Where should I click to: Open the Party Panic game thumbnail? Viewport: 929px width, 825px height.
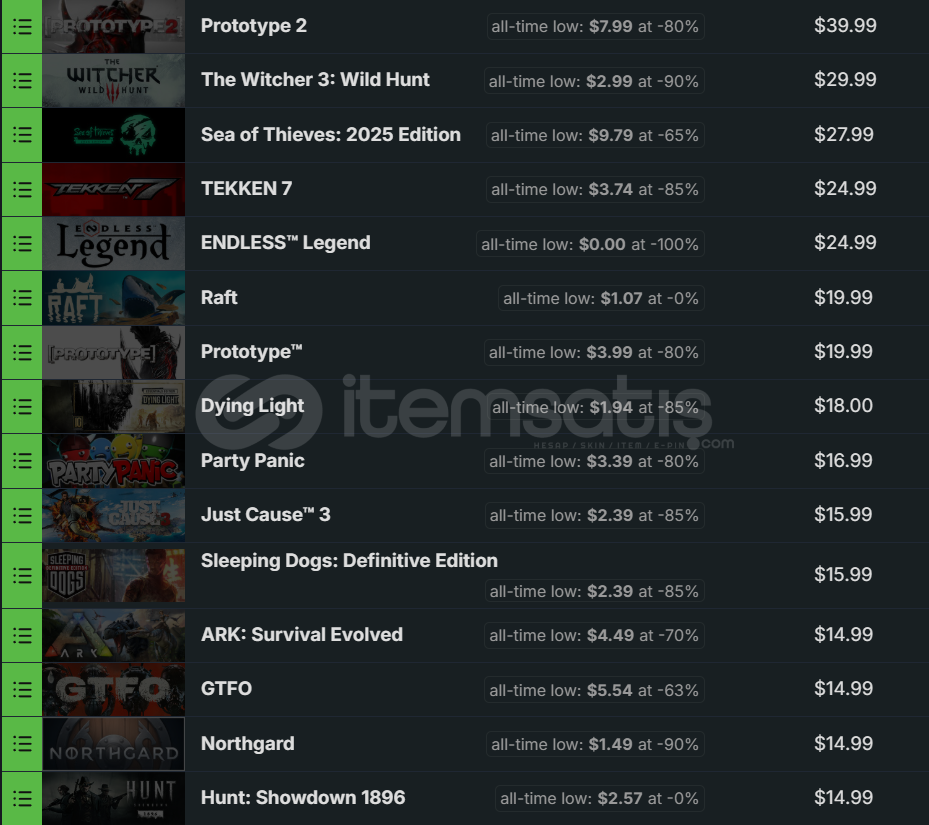(114, 461)
